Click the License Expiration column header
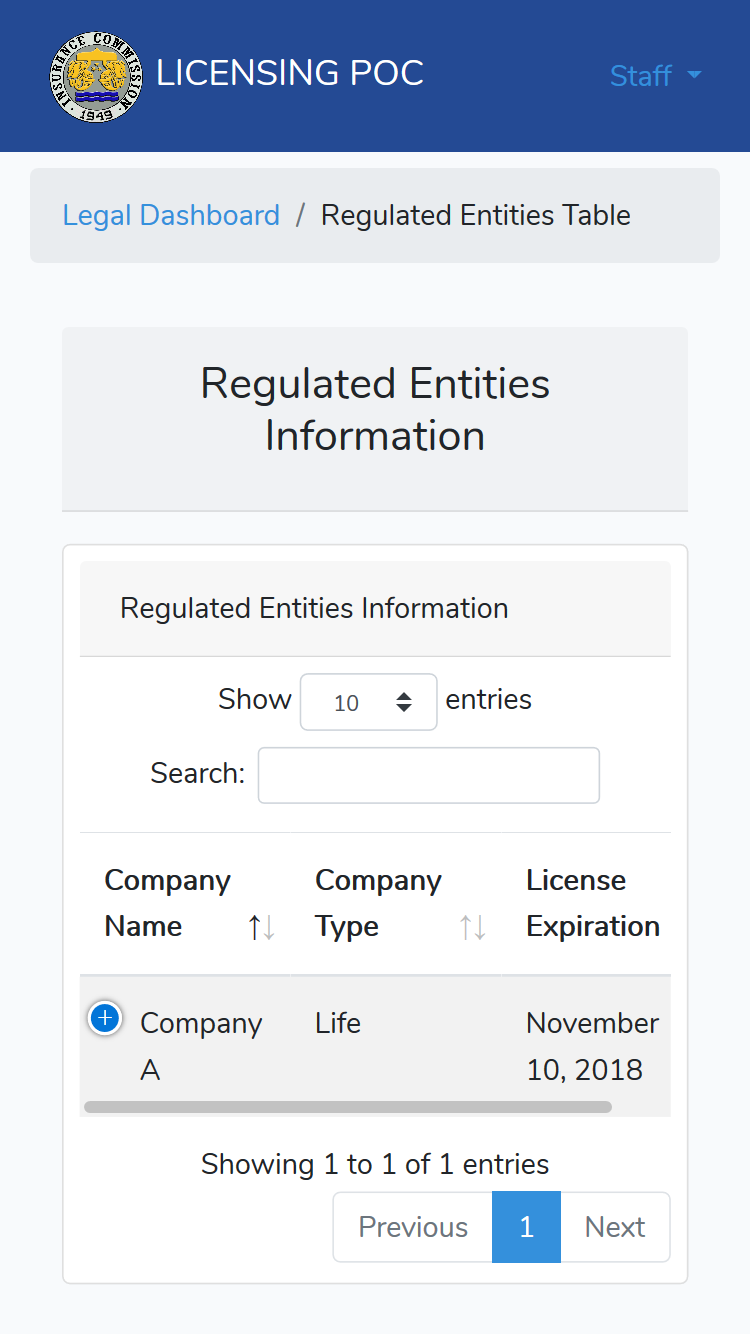Screen dimensions: 750x1334 coord(593,903)
